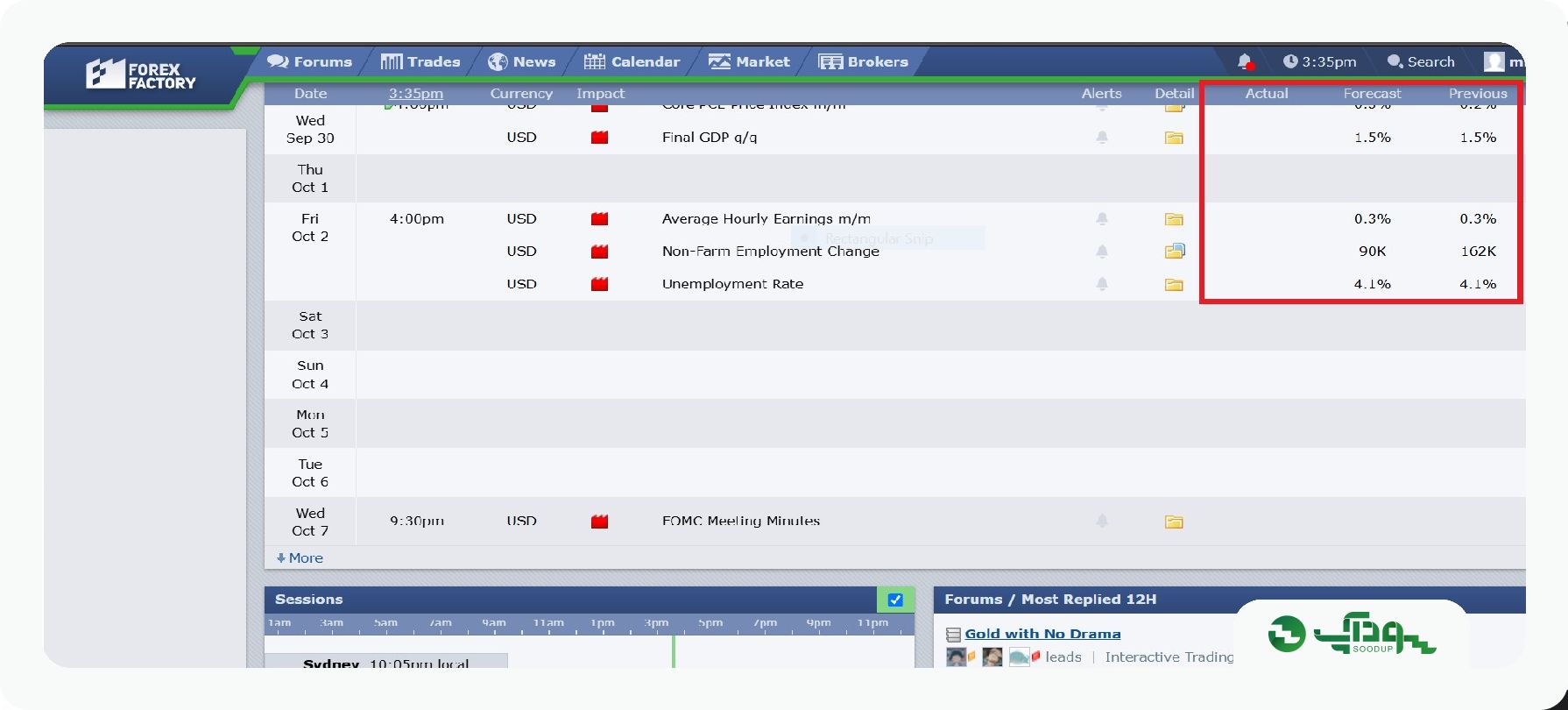The width and height of the screenshot is (1568, 710).
Task: Open detail folder for Final GDP q/q
Action: 1174,138
